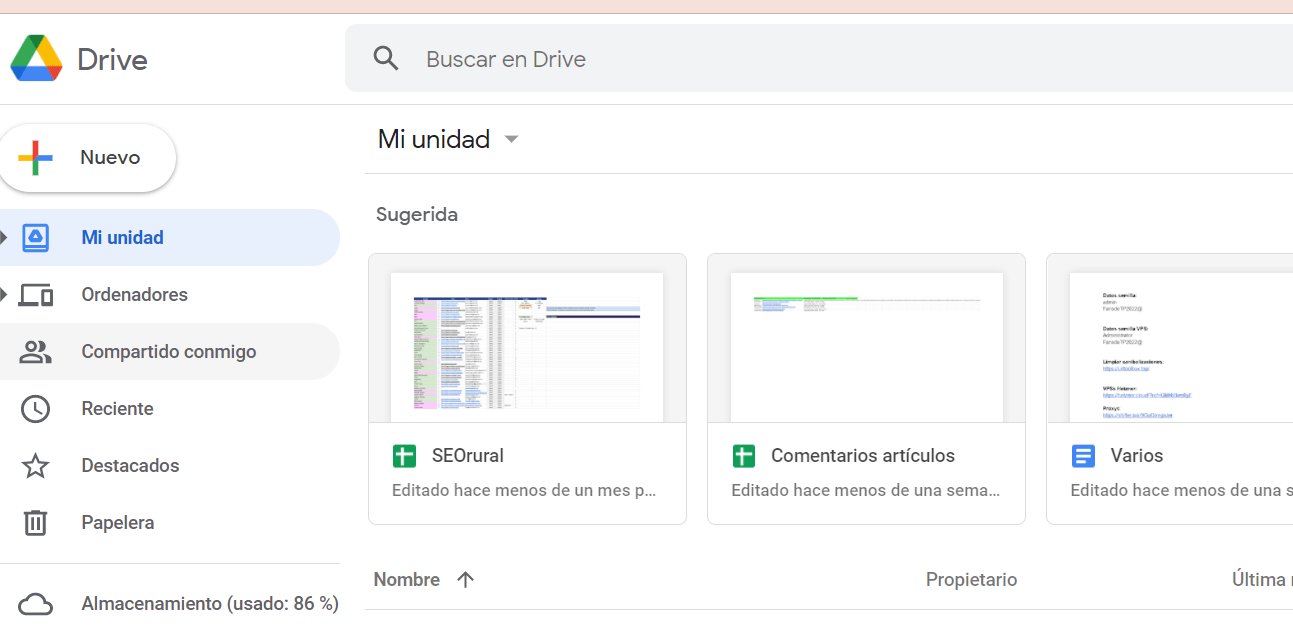Screen dimensions: 1293x628
Task: Click the Destacados star icon
Action: pos(36,465)
